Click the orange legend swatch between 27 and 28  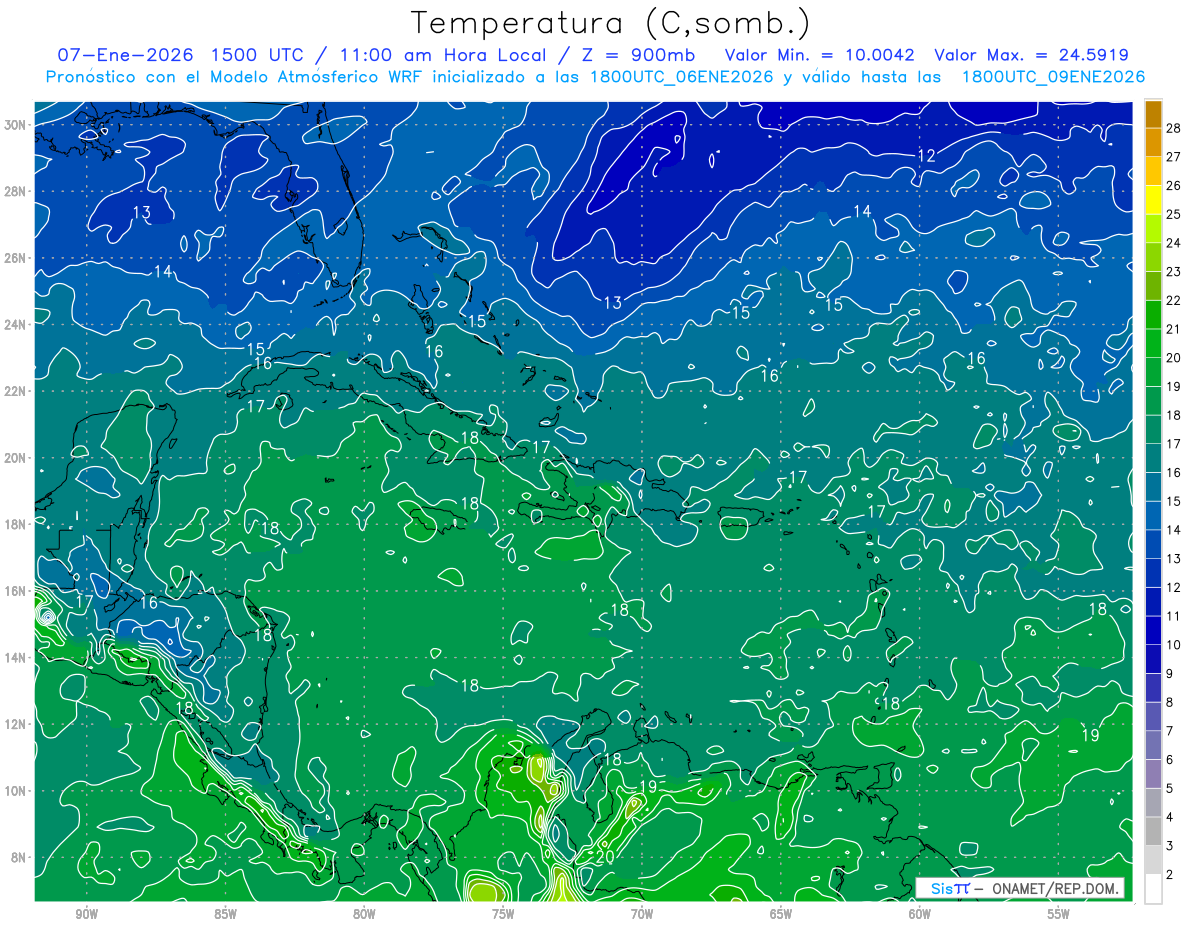(x=1153, y=142)
